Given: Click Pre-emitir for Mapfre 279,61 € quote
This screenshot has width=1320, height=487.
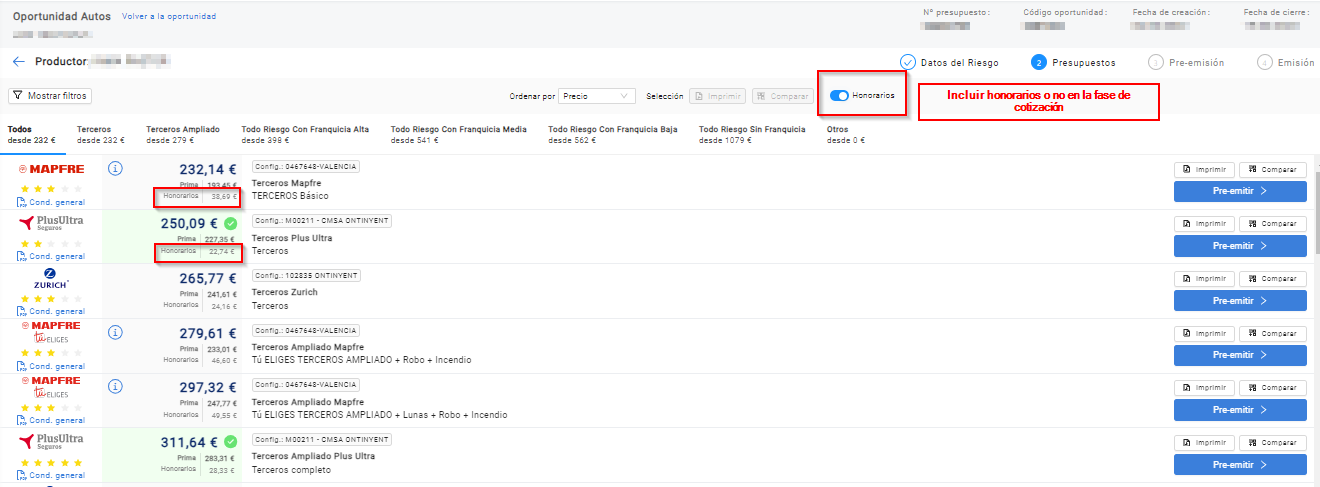Looking at the screenshot, I should tap(1240, 355).
